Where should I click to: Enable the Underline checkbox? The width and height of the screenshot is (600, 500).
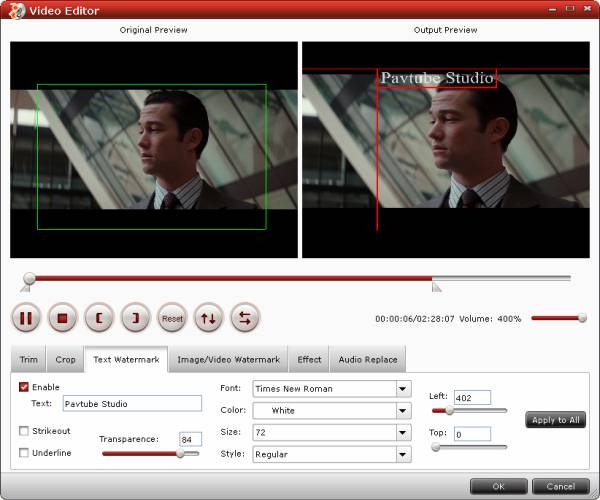pyautogui.click(x=24, y=453)
